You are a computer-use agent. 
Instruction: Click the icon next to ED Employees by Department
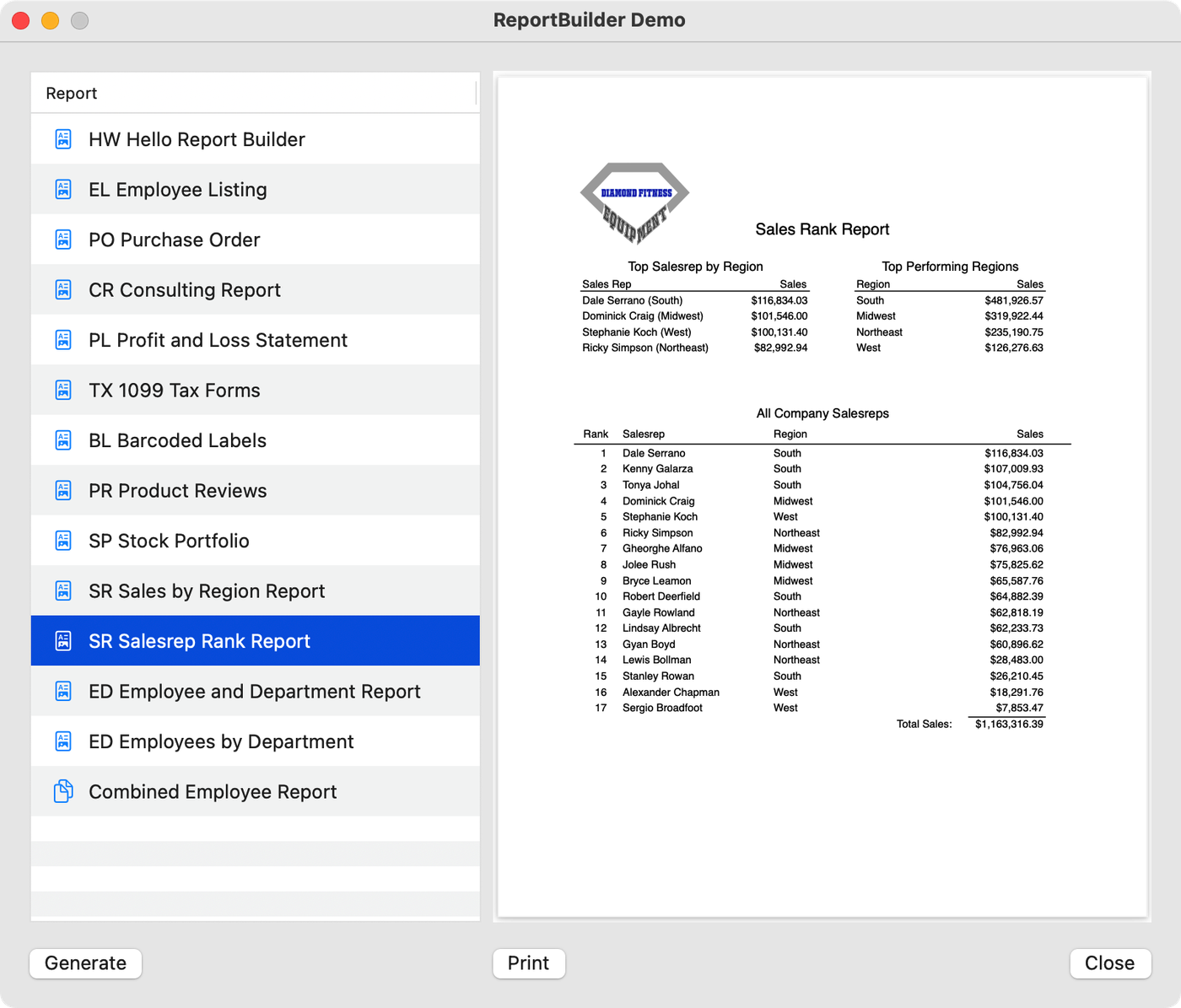(63, 741)
